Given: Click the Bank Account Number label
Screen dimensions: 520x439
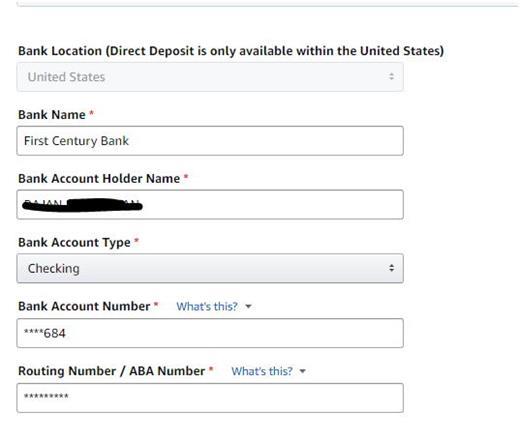Looking at the screenshot, I should (x=84, y=306).
